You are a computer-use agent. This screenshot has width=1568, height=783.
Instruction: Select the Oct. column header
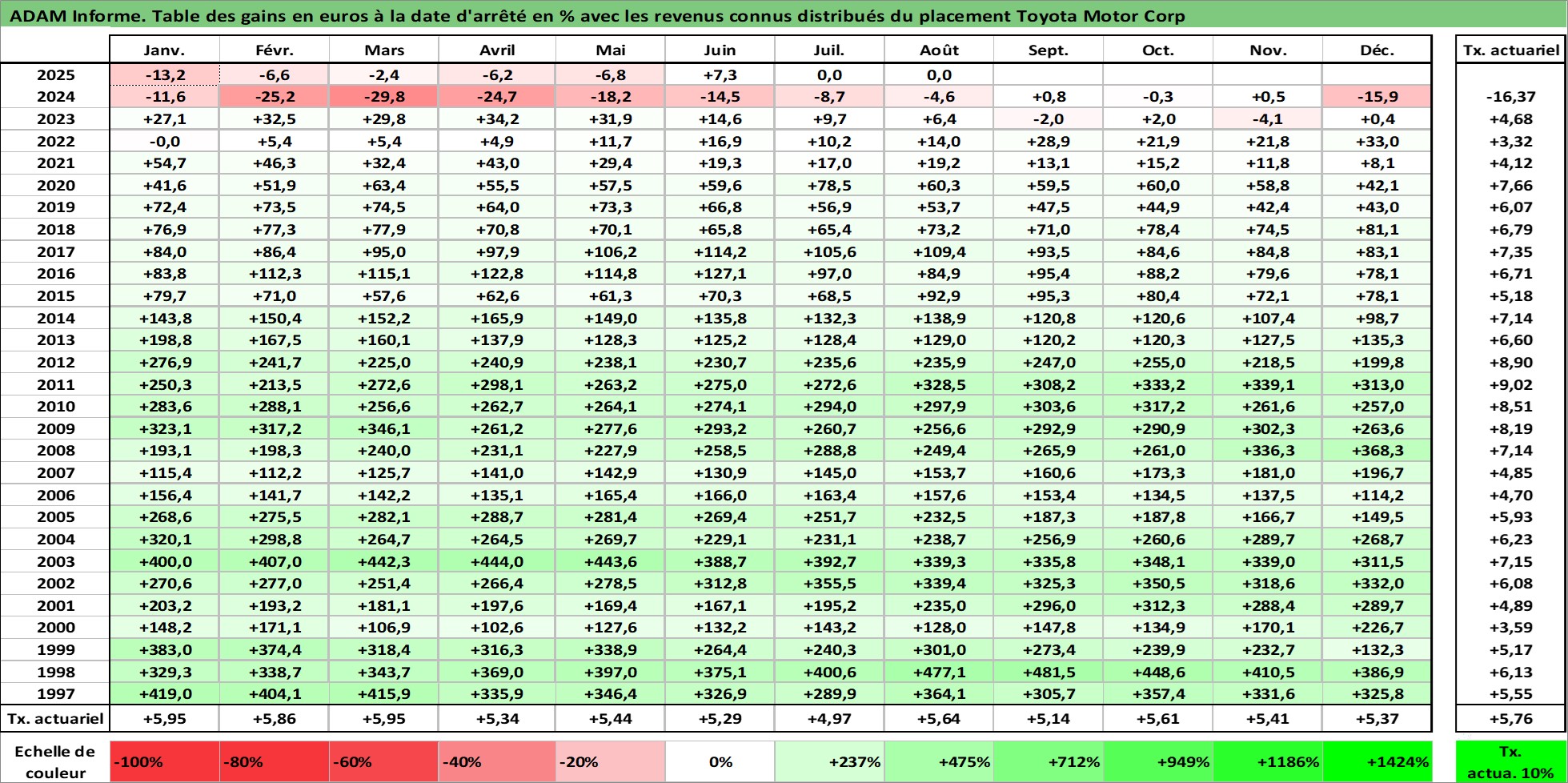(1158, 50)
